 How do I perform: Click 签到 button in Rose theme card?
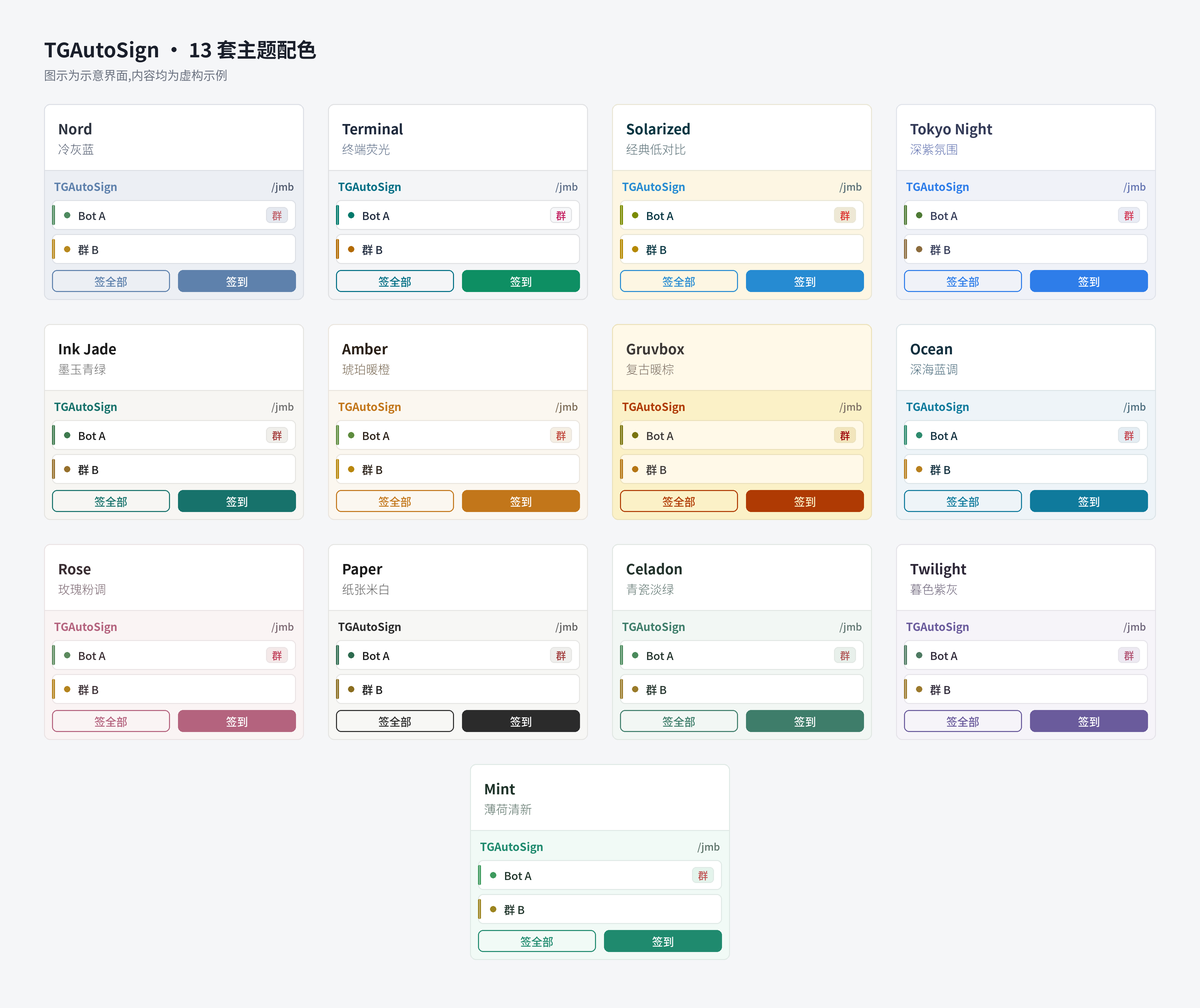pos(237,721)
